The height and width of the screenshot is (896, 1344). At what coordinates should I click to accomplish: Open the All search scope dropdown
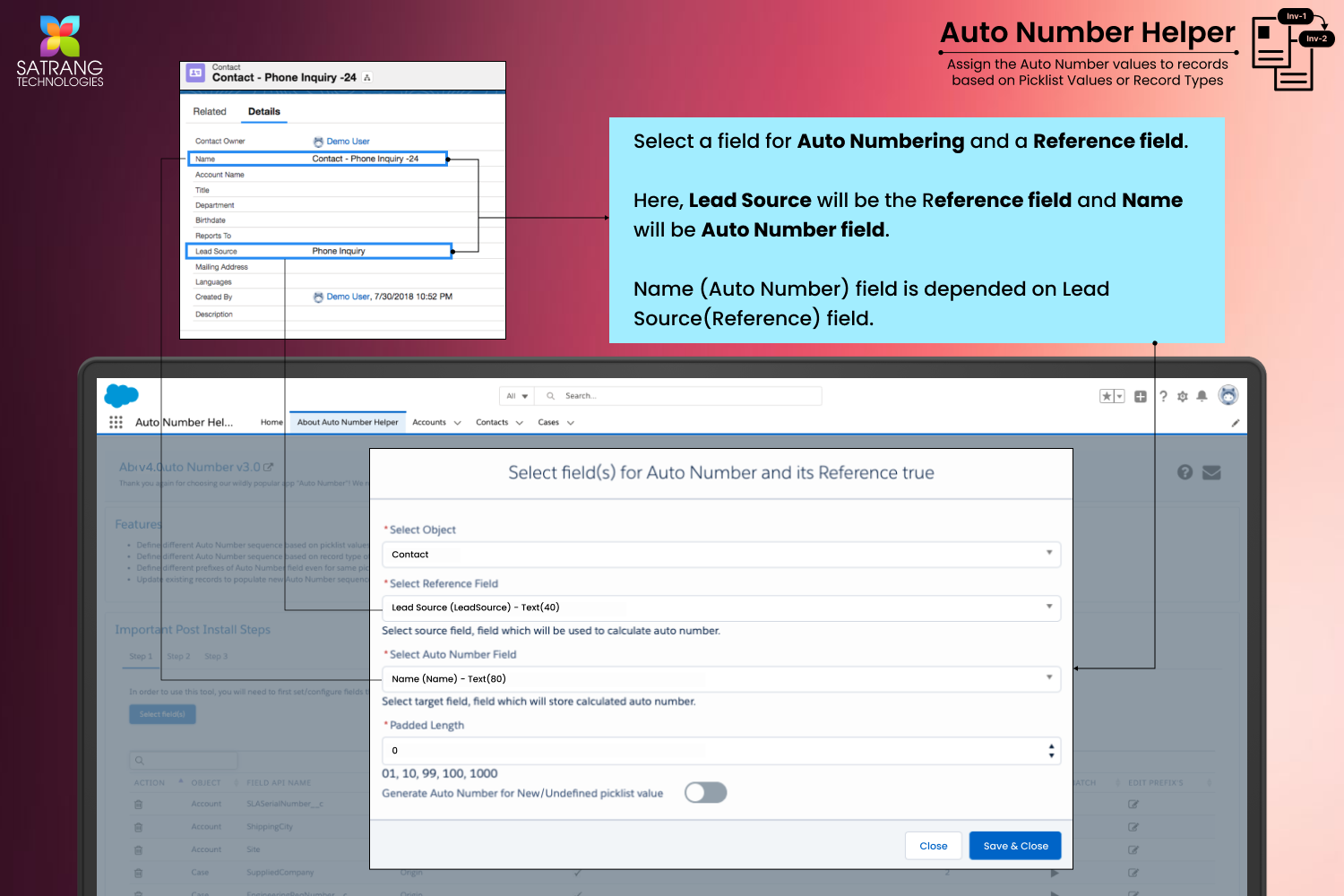click(x=517, y=396)
